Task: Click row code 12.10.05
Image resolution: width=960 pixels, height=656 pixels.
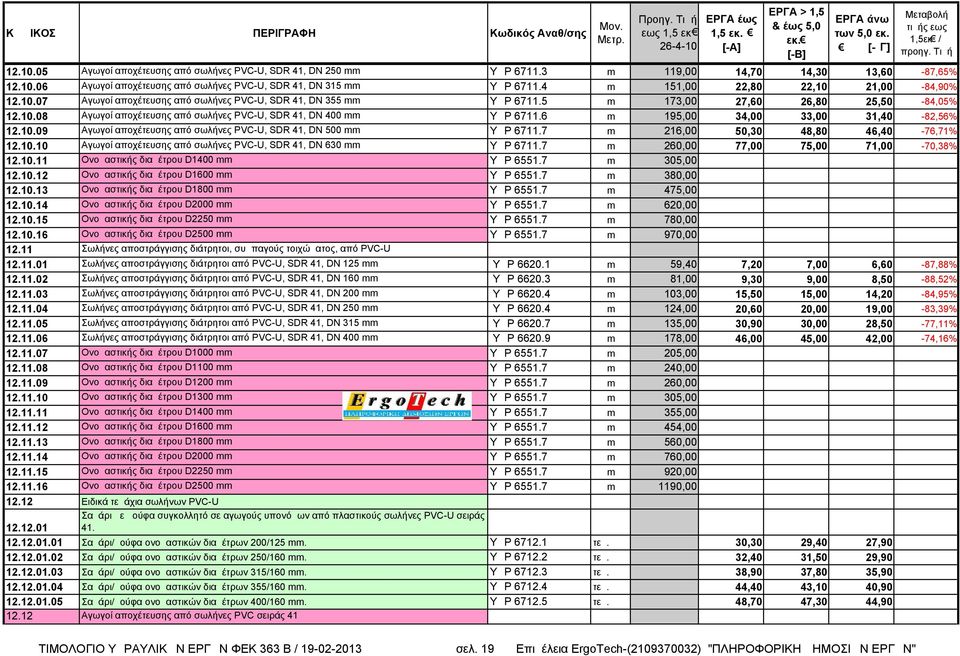Action: point(27,72)
